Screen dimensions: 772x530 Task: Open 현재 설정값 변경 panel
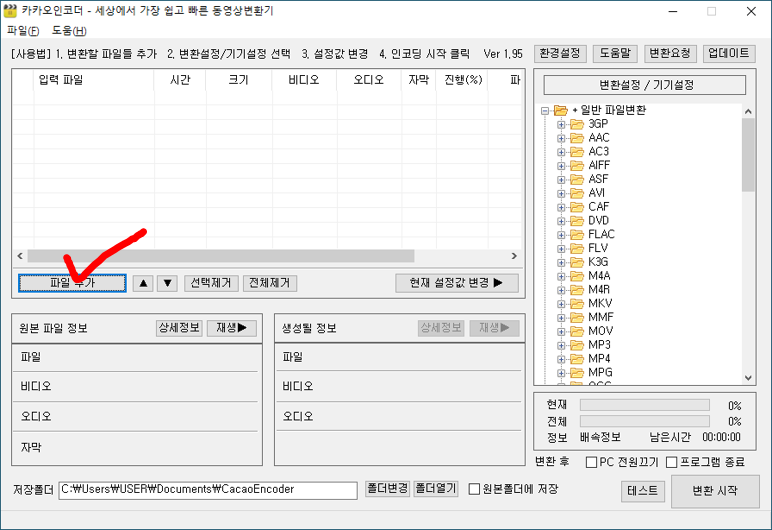[x=457, y=283]
